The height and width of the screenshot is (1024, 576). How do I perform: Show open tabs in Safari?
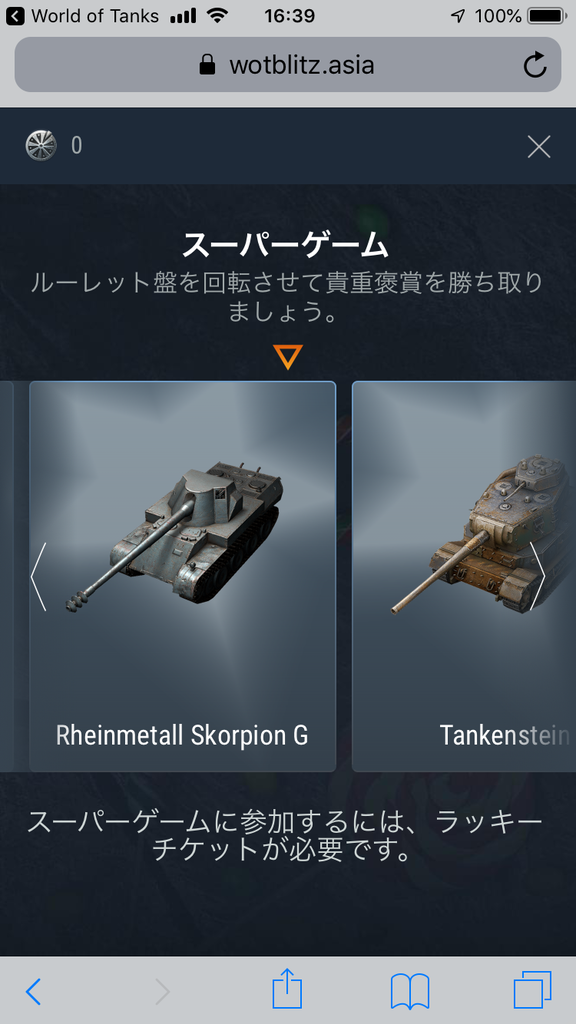point(532,991)
